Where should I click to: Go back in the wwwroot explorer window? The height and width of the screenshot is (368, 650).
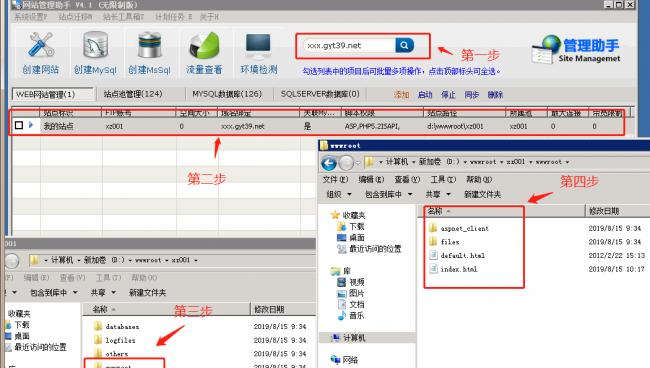(329, 162)
